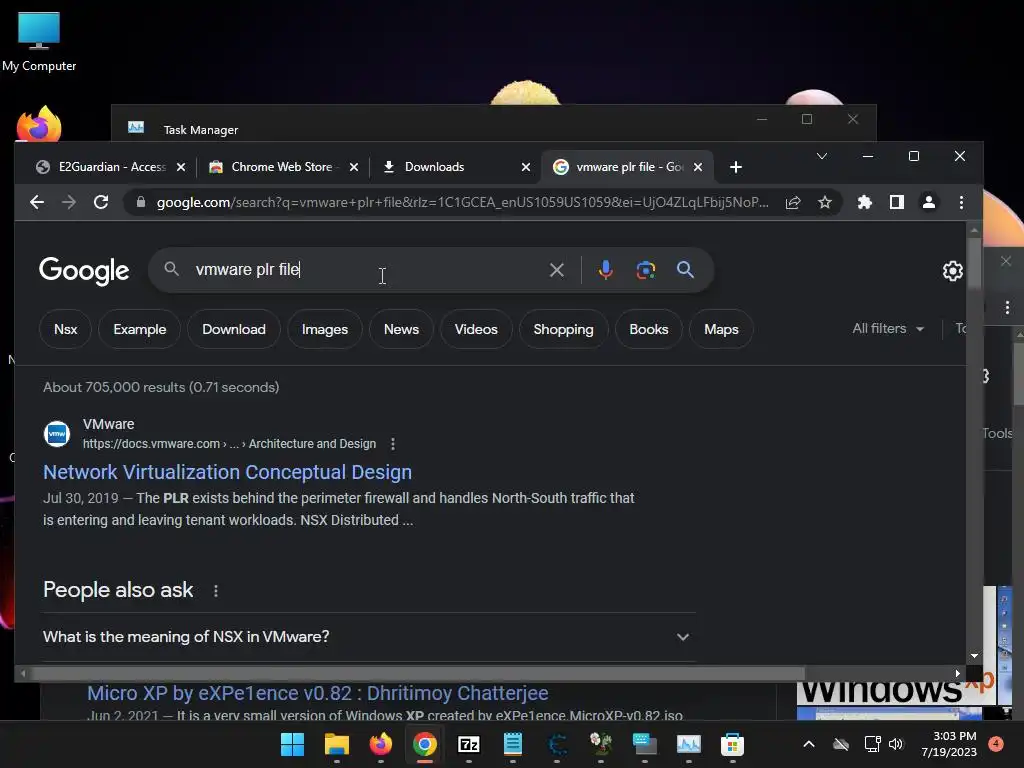Screen dimensions: 1024x768
Task: Reload the Google search page
Action: [101, 202]
